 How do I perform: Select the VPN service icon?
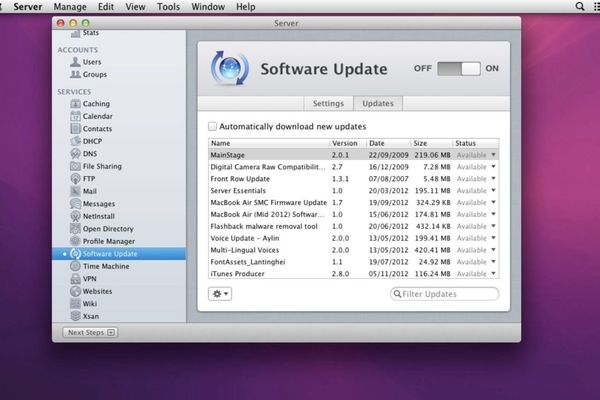tap(75, 279)
